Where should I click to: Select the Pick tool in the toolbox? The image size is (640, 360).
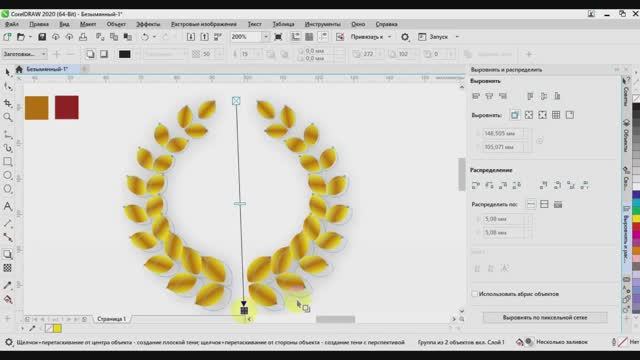[x=7, y=72]
